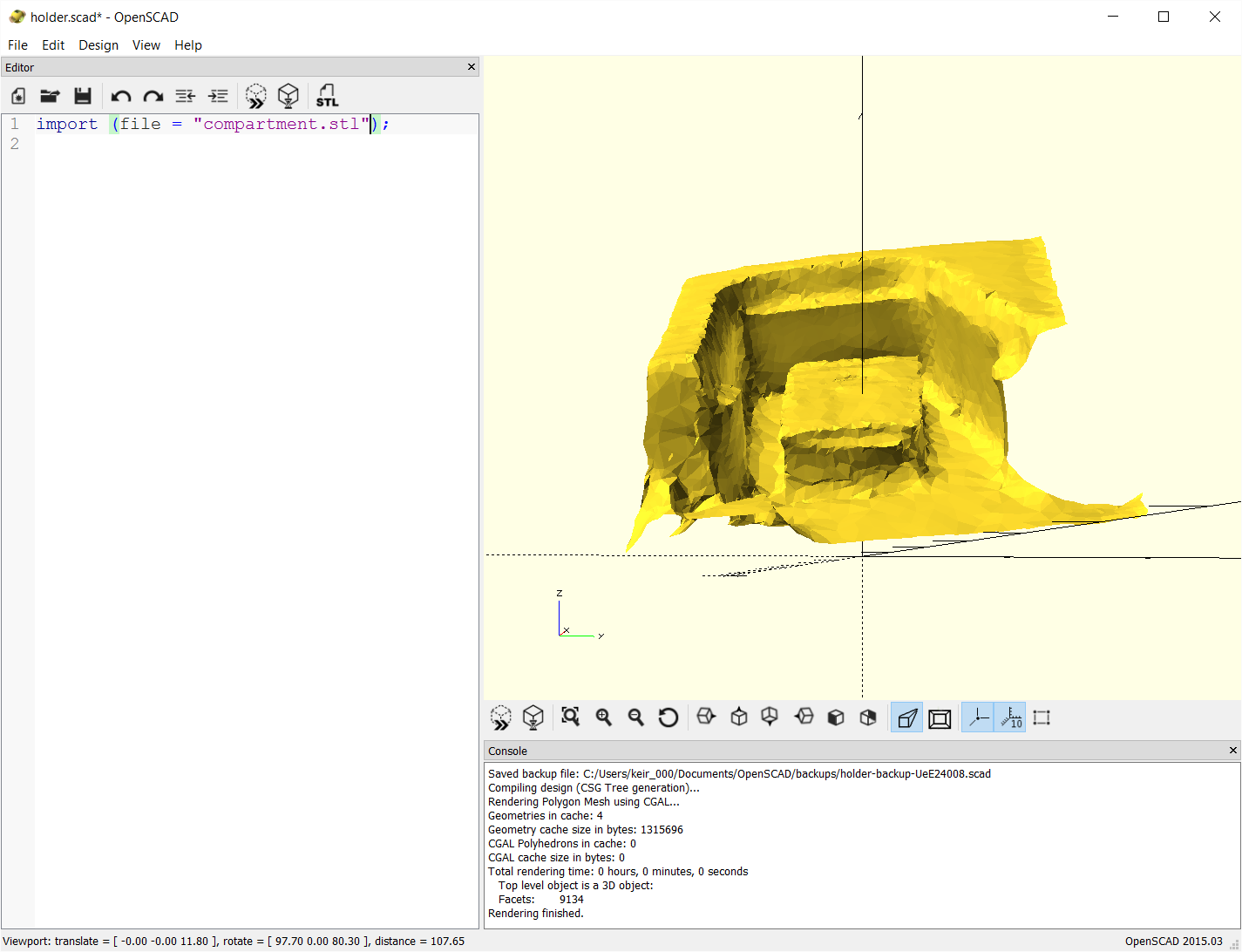Image resolution: width=1242 pixels, height=952 pixels.
Task: Preview the design from editor toolbar
Action: [x=255, y=96]
